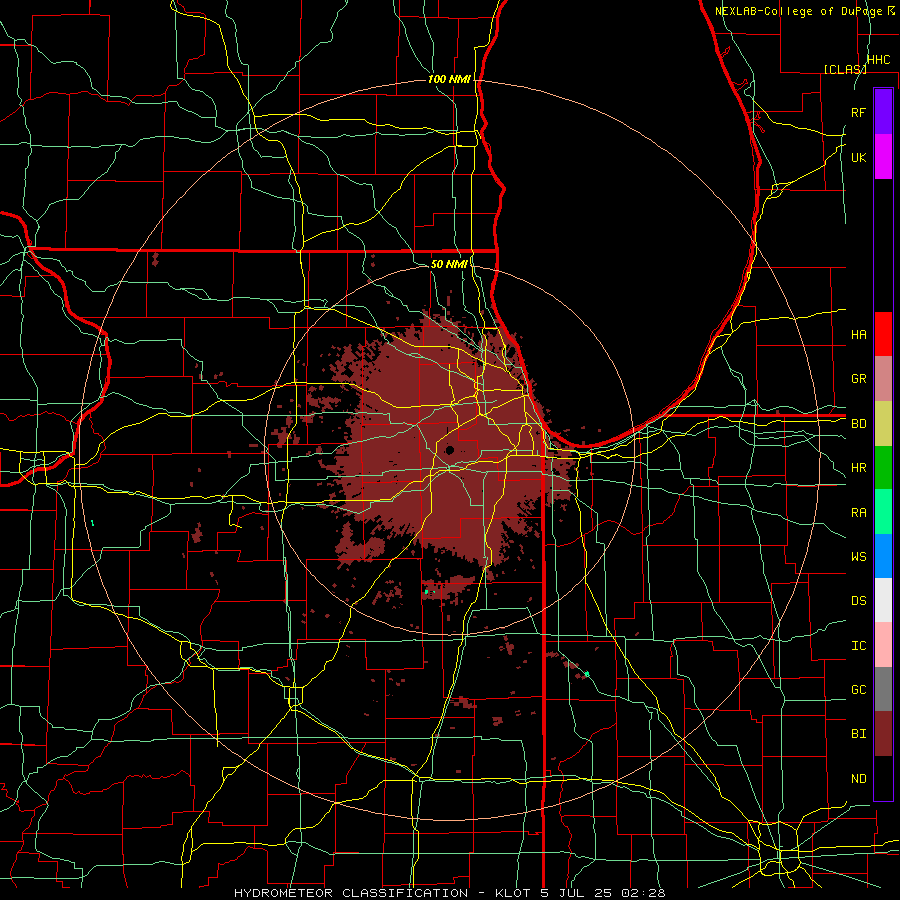
Task: Click the green HR legend swatch
Action: tap(883, 468)
